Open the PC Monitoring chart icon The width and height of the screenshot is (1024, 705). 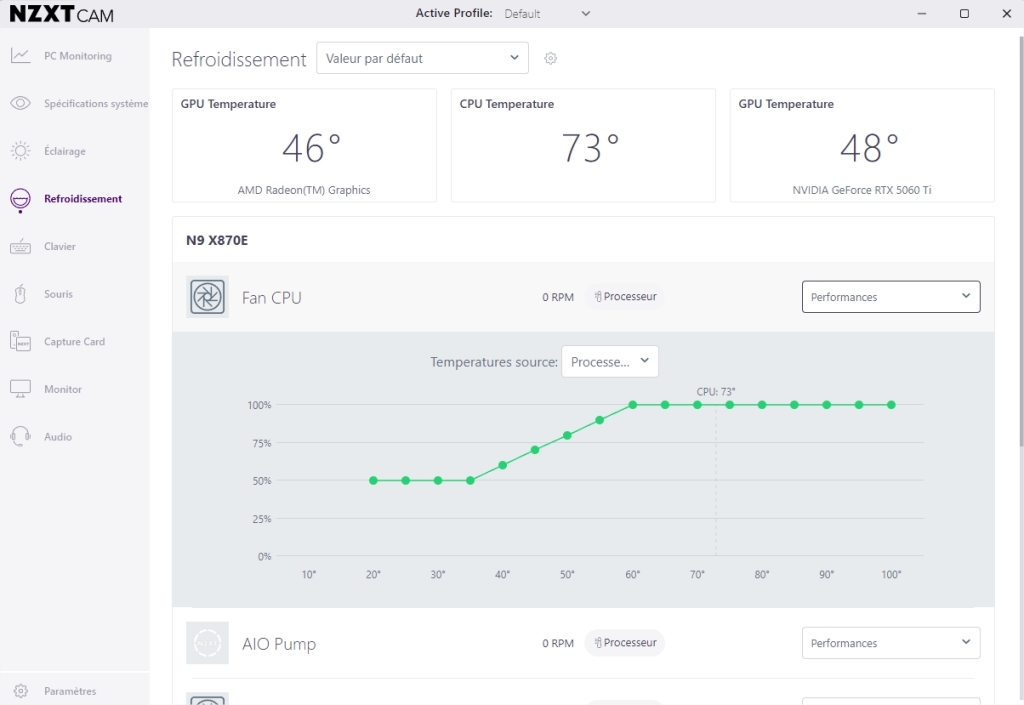[x=20, y=56]
